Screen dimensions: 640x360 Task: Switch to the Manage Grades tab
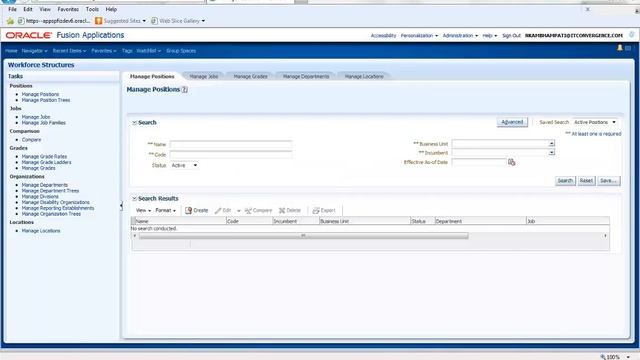coord(250,76)
